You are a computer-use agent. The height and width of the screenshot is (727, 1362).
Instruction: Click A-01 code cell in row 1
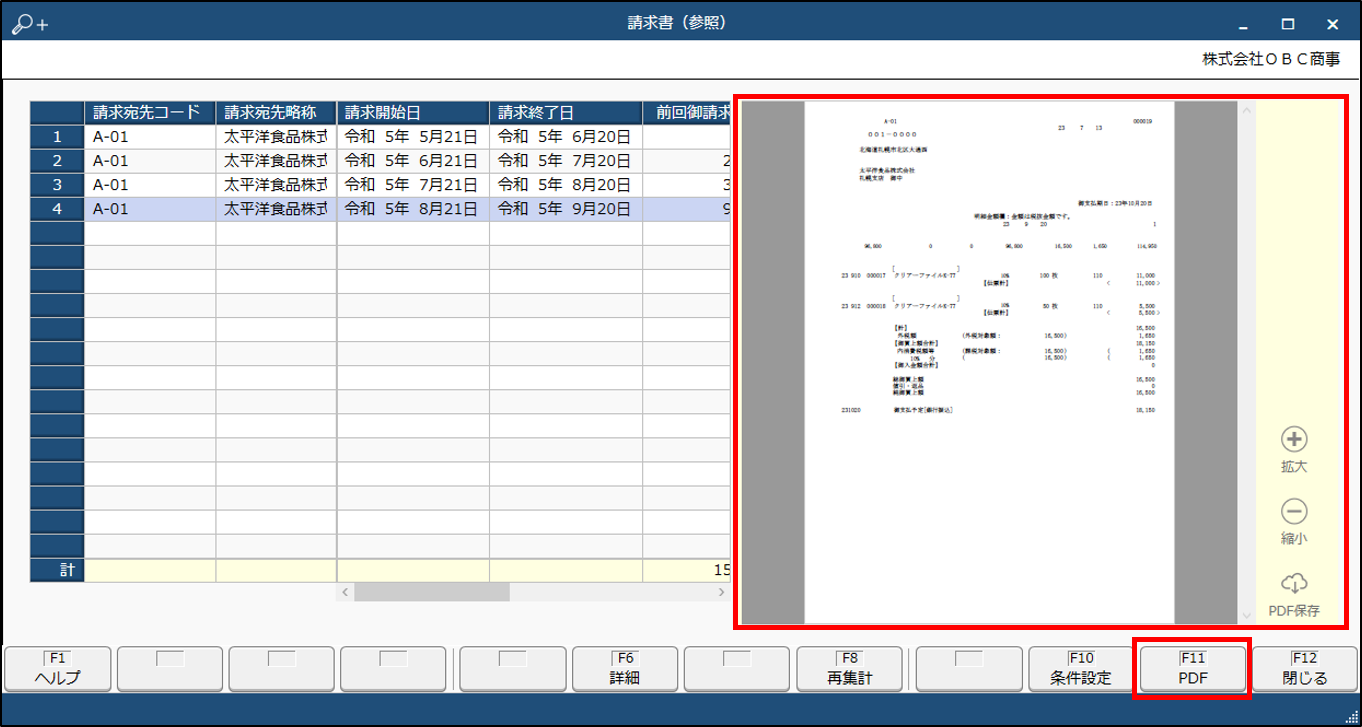click(x=150, y=137)
